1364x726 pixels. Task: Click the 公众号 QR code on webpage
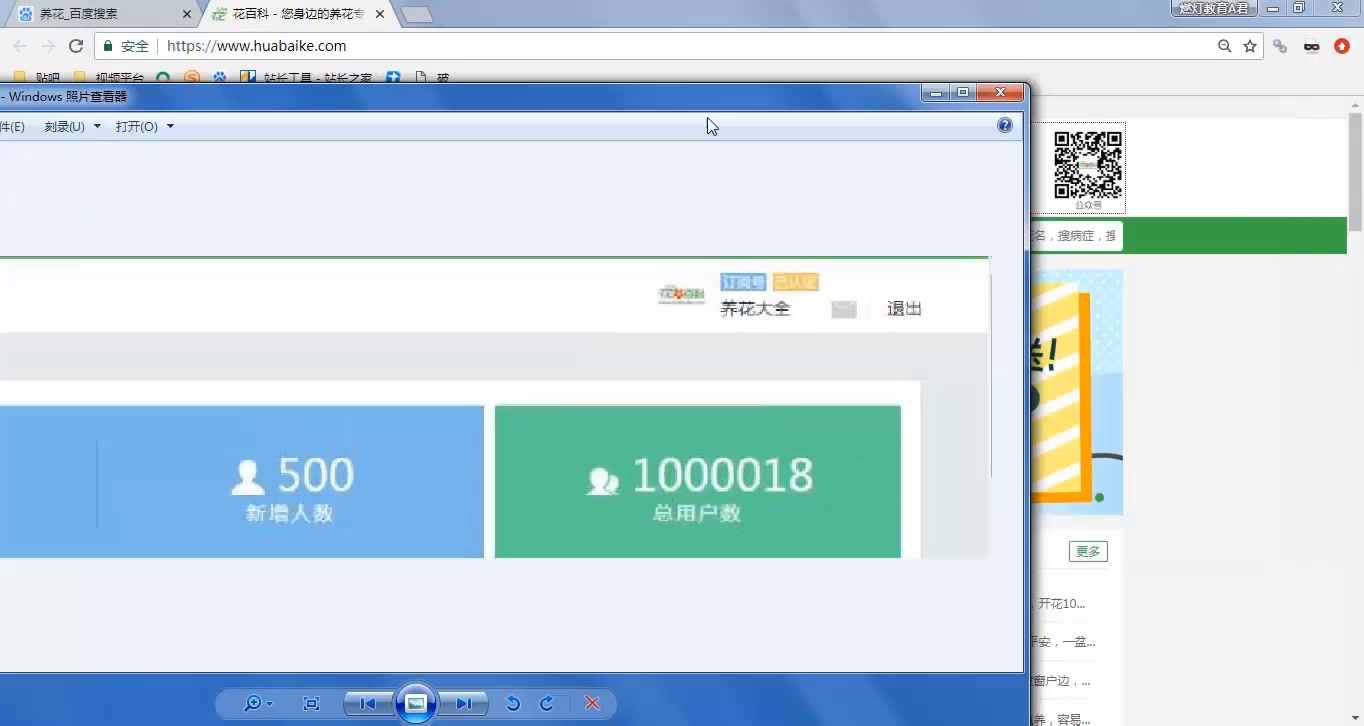1088,167
